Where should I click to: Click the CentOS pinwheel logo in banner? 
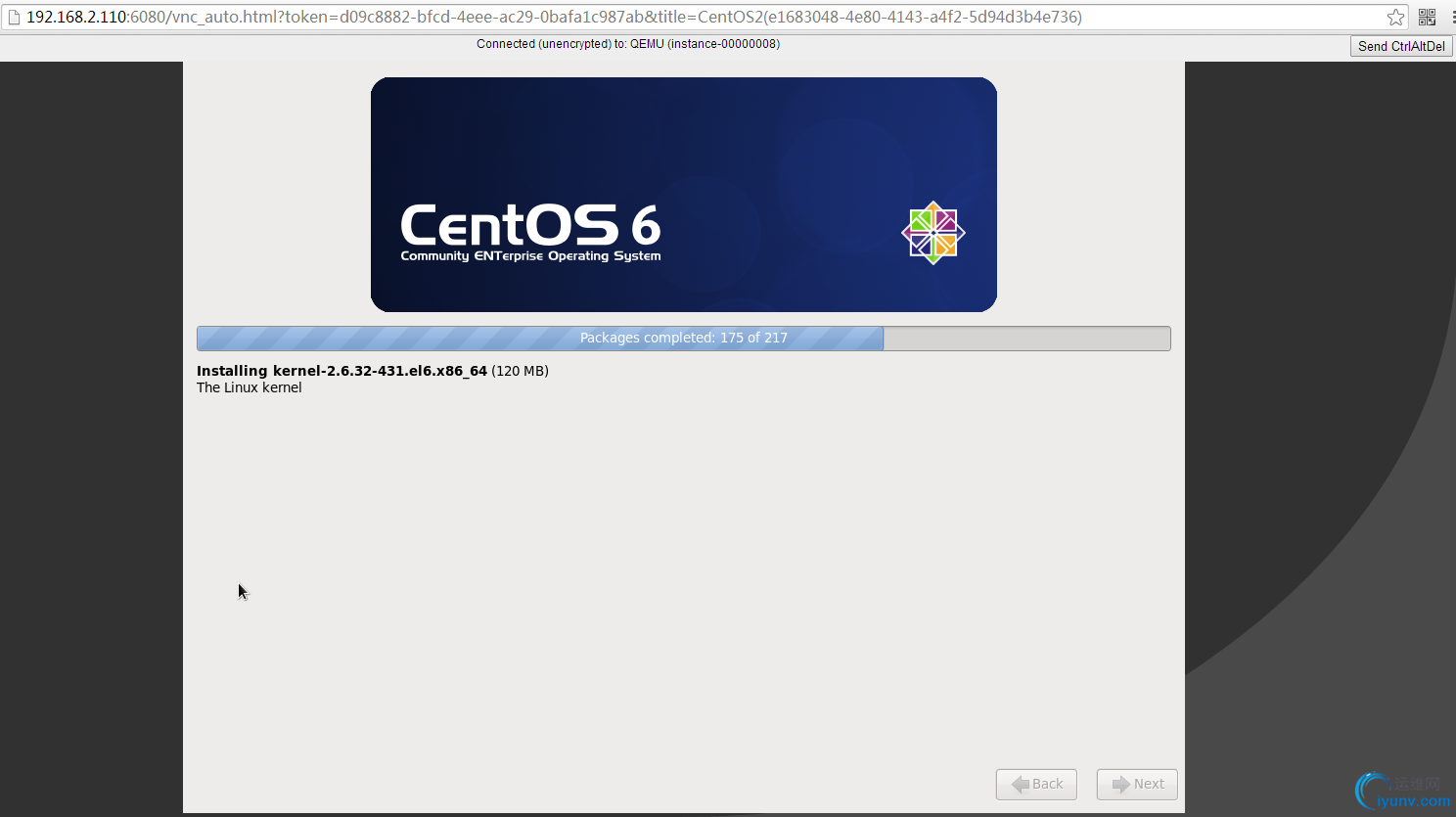933,233
